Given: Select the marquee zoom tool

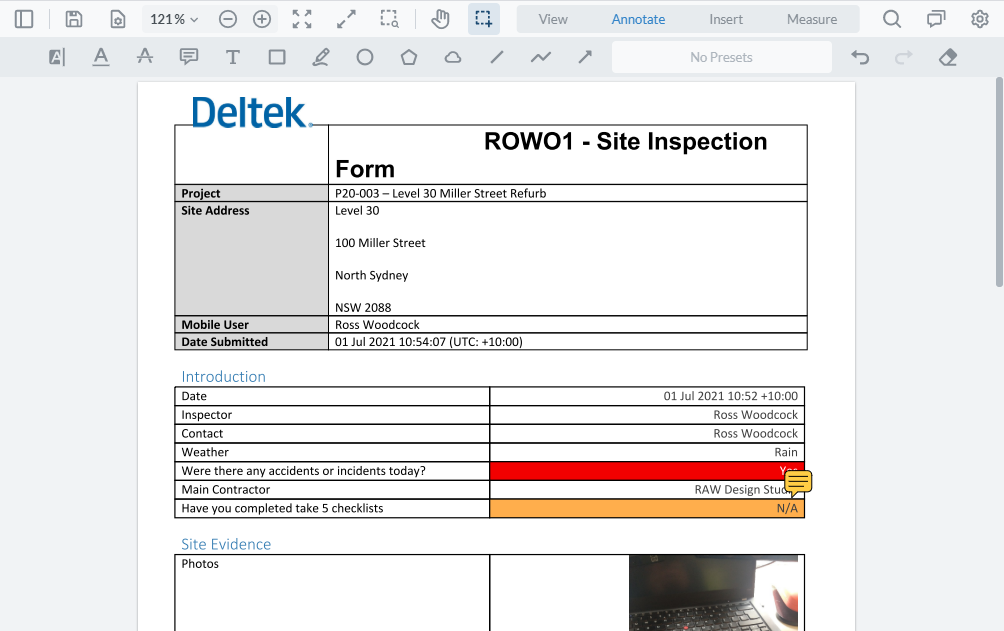Looking at the screenshot, I should pos(389,19).
